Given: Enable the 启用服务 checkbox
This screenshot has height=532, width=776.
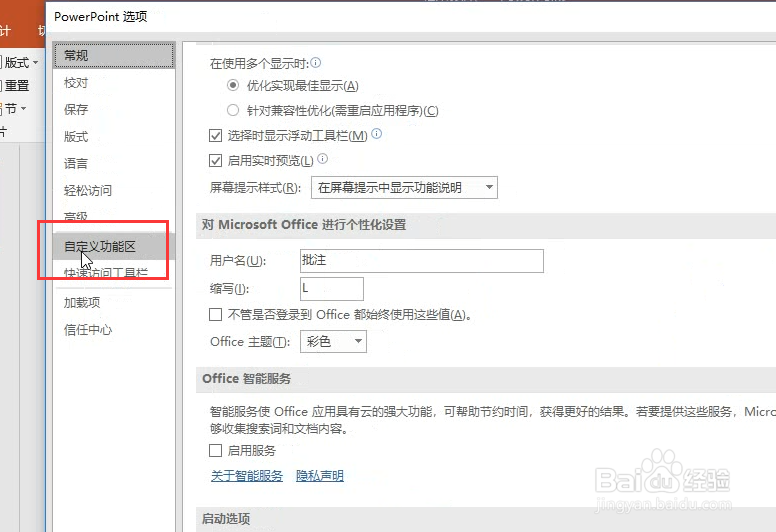Looking at the screenshot, I should [x=215, y=450].
